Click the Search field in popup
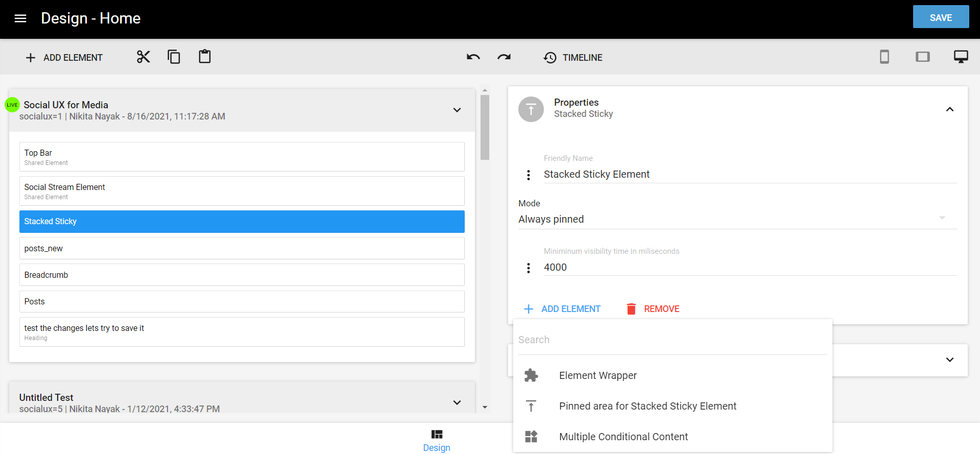 point(671,340)
